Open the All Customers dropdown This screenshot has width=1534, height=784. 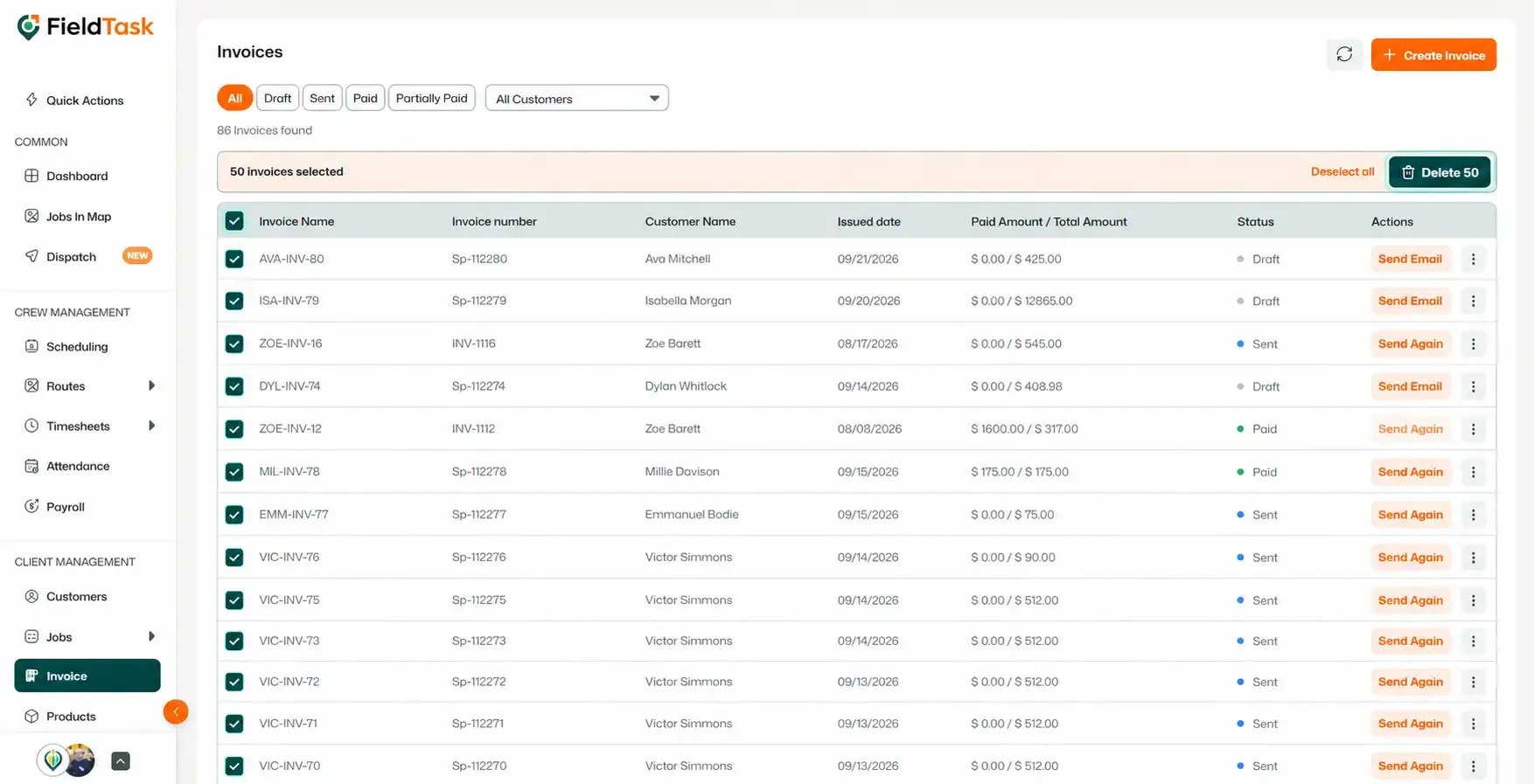pos(577,98)
